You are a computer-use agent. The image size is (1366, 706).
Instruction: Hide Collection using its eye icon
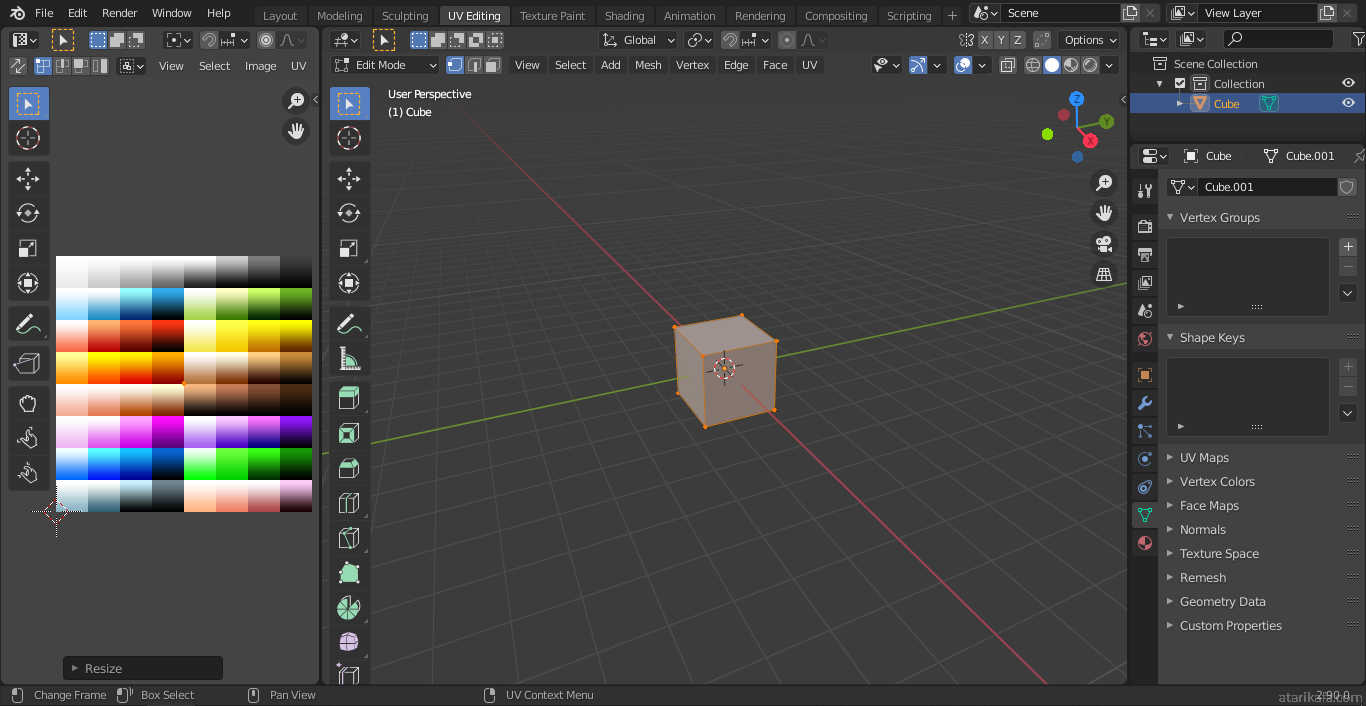click(x=1348, y=84)
